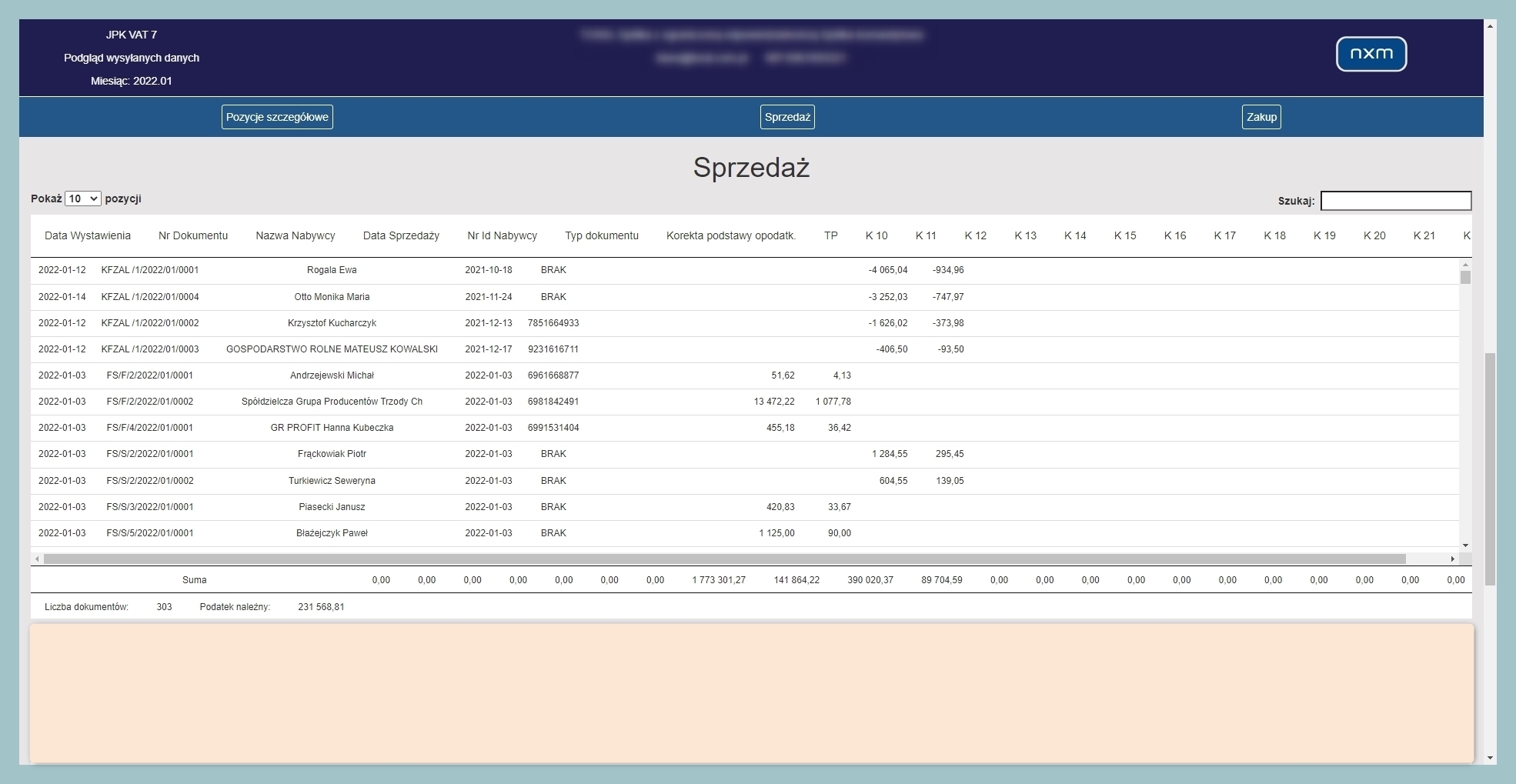Sort by Nr Dokumentu column header
Image resolution: width=1516 pixels, height=784 pixels.
pos(193,235)
